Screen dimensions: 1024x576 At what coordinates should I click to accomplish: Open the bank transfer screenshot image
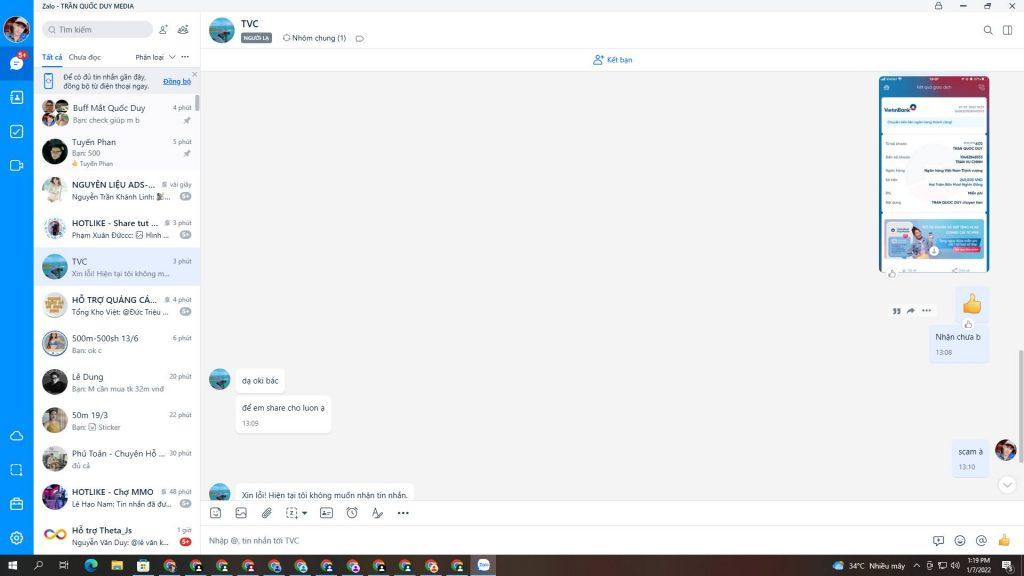[934, 174]
